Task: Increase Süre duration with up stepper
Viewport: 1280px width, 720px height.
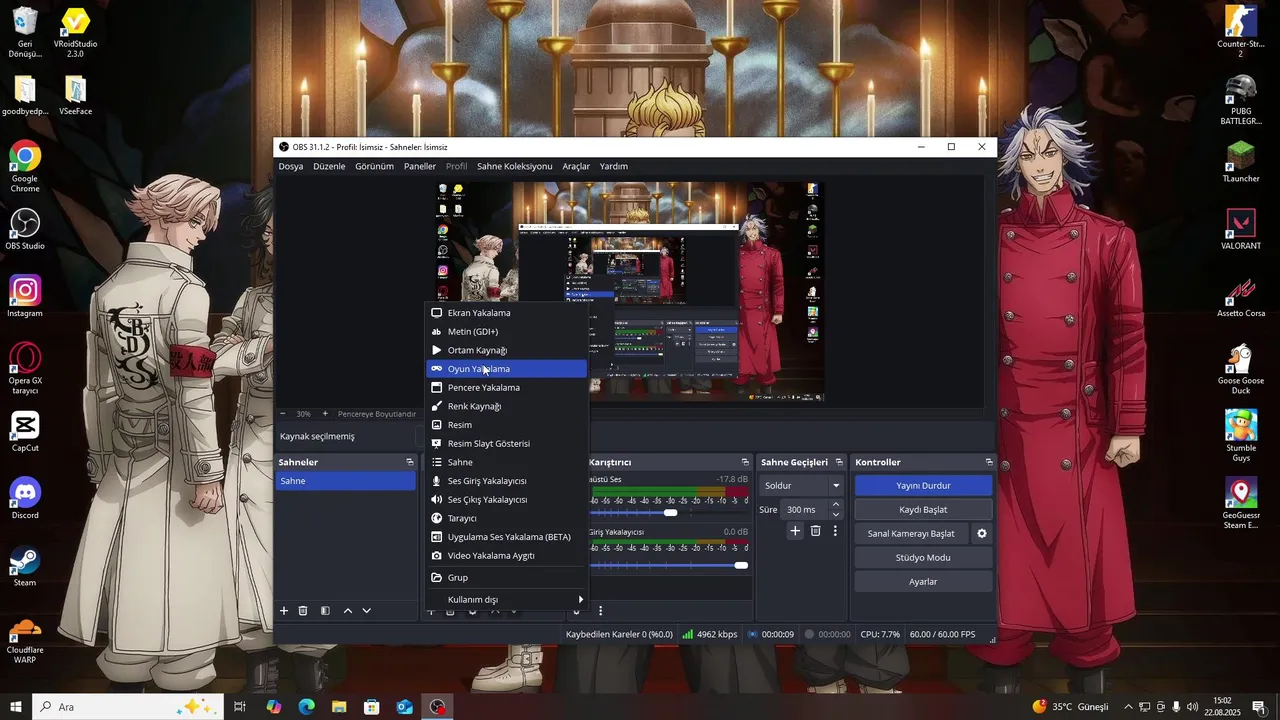Action: [x=836, y=505]
